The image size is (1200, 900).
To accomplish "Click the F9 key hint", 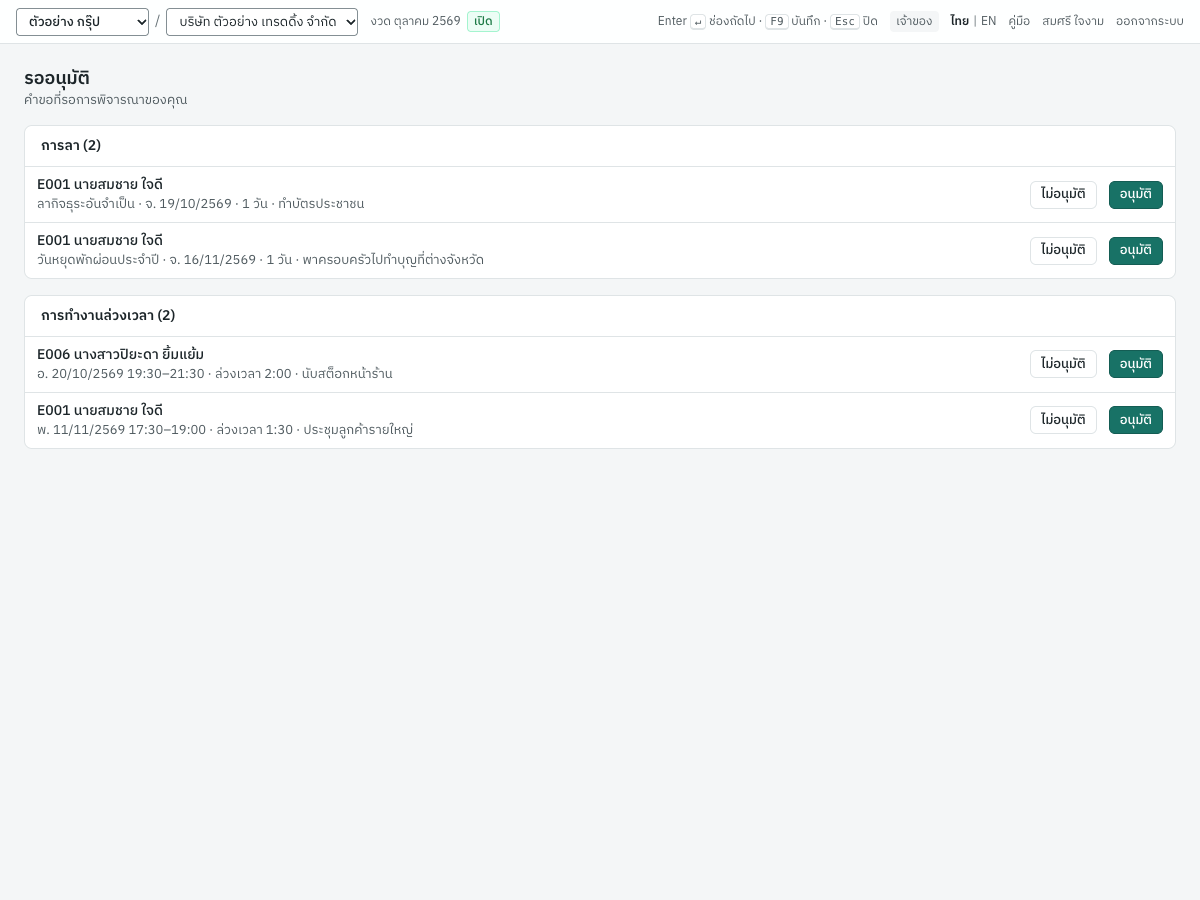I will [x=777, y=21].
